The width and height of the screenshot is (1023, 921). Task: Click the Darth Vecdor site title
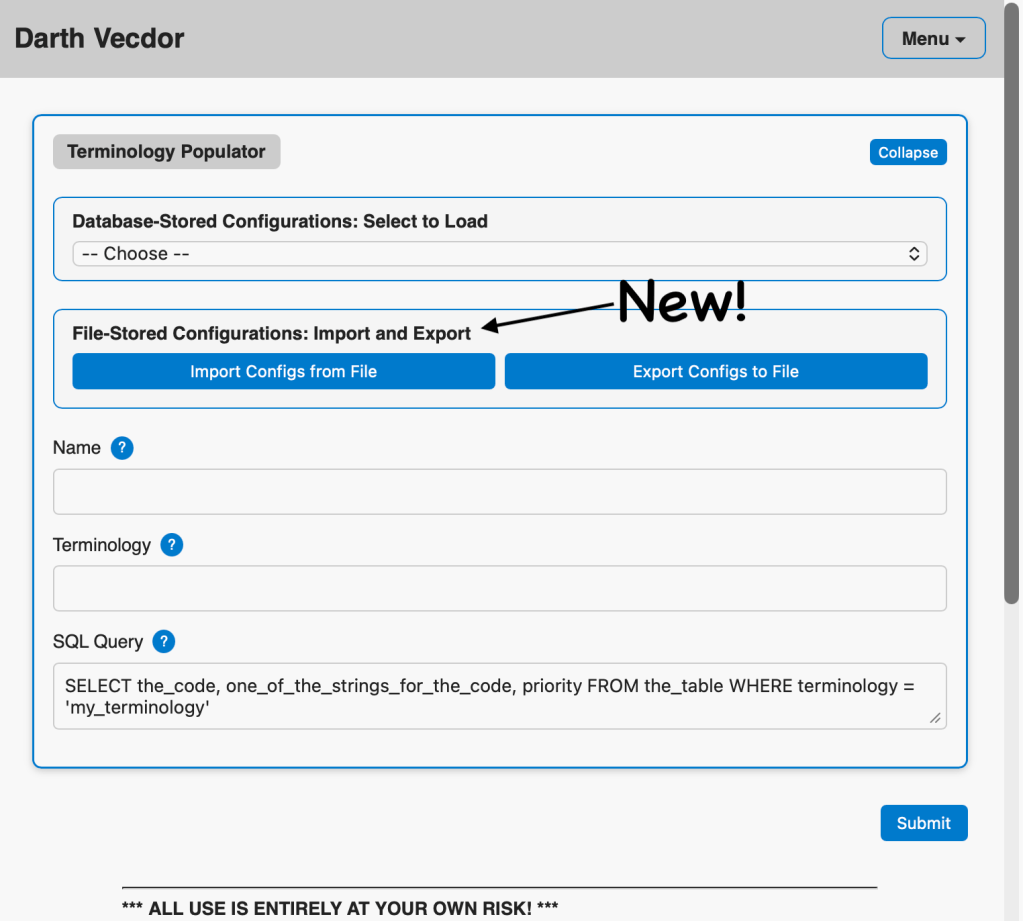tap(99, 39)
